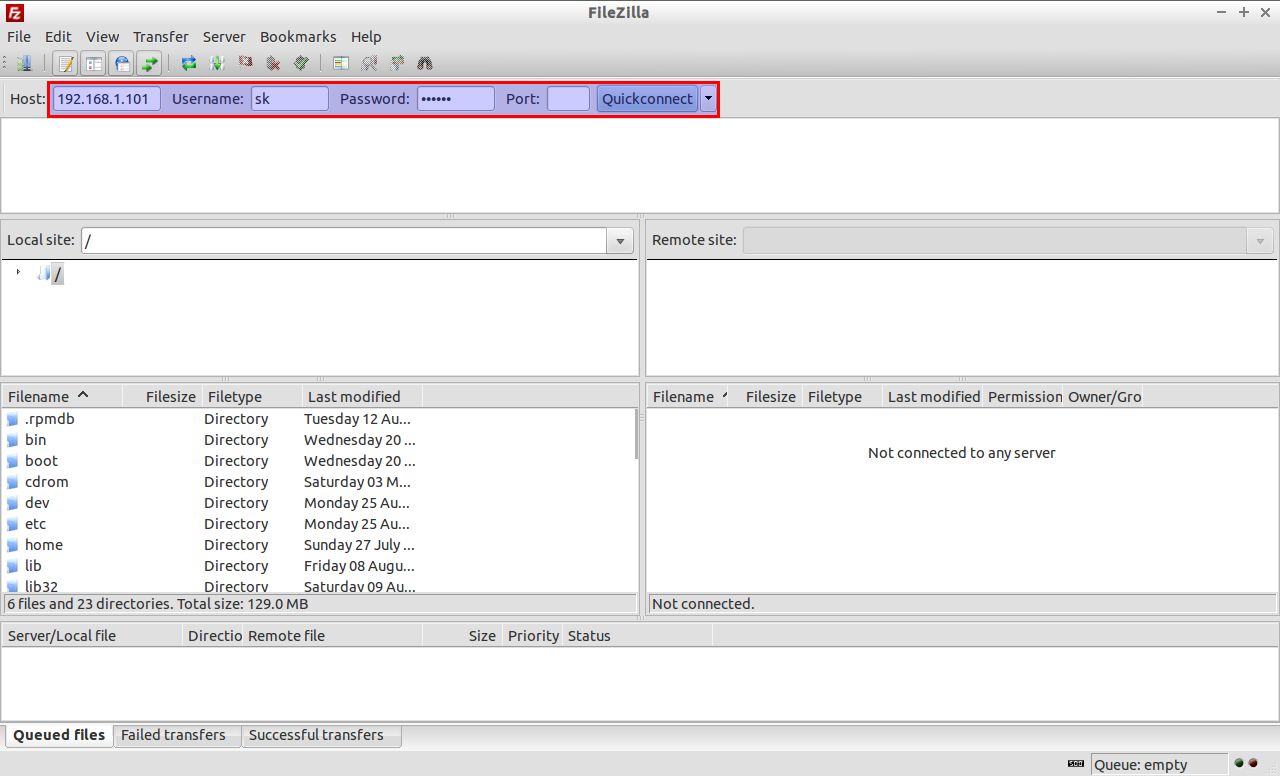The height and width of the screenshot is (776, 1280).
Task: Toggle transfer queue display icon
Action: point(150,64)
